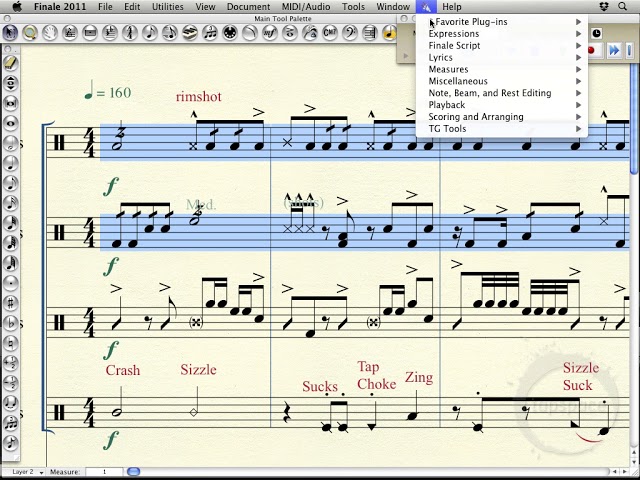
Task: Select the Zoom magnifier tool
Action: click(x=30, y=33)
